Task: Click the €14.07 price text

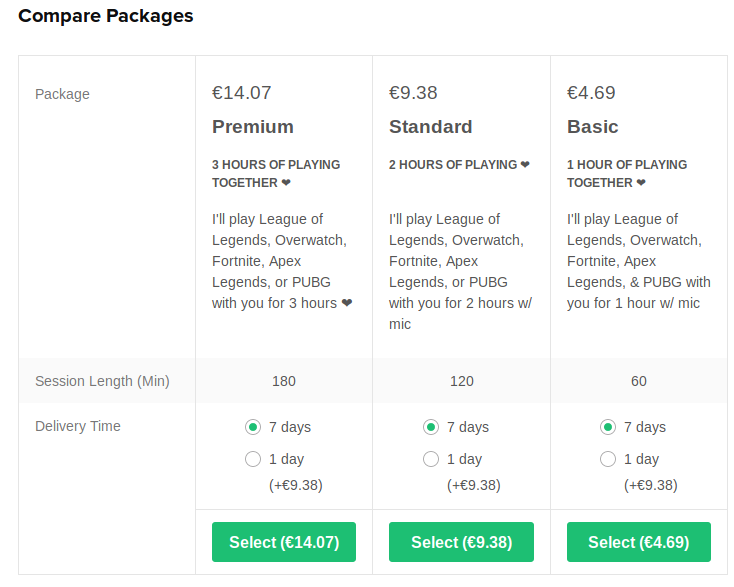Action: pyautogui.click(x=242, y=93)
